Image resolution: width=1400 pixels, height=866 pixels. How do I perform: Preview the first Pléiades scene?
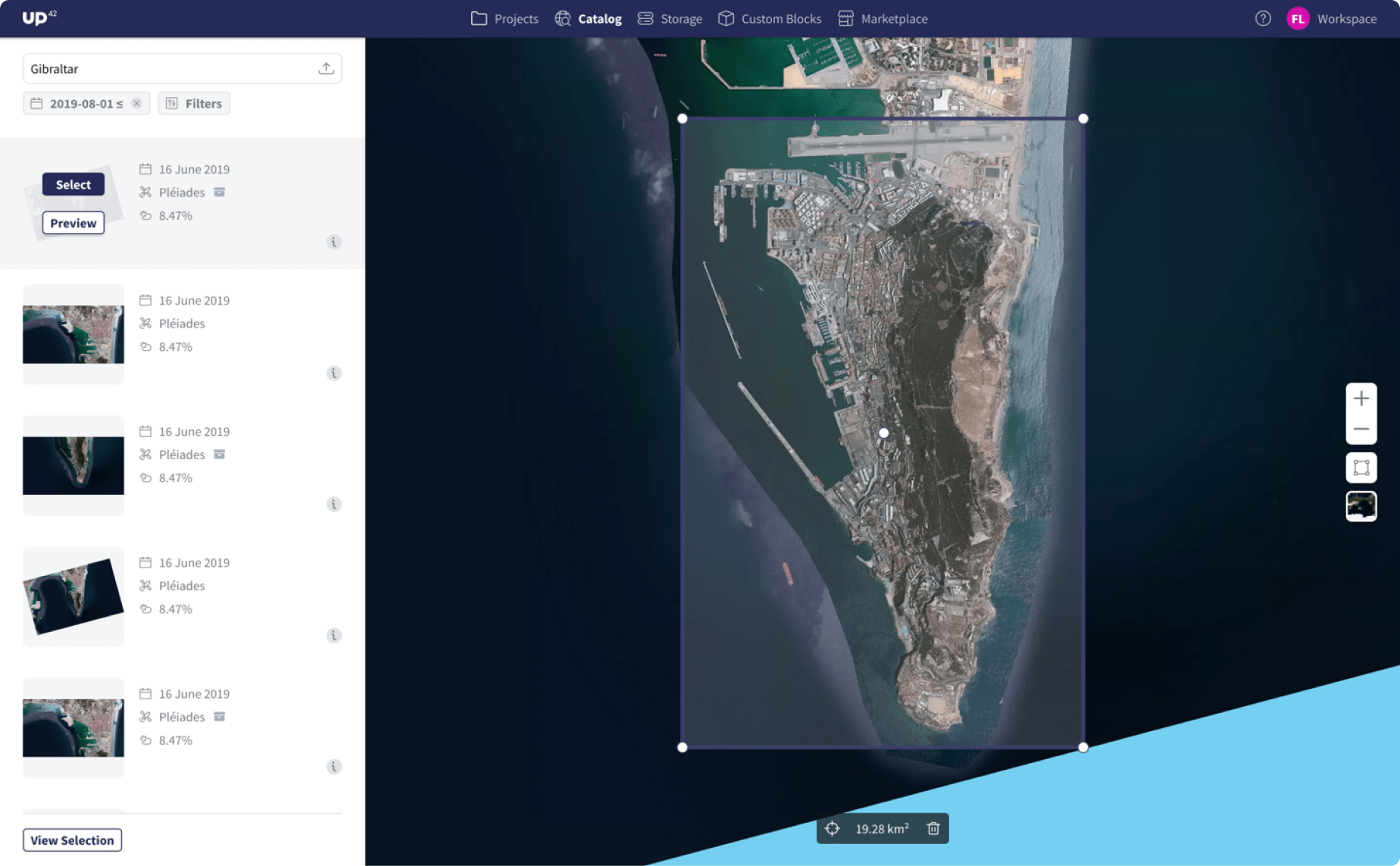pyautogui.click(x=73, y=224)
